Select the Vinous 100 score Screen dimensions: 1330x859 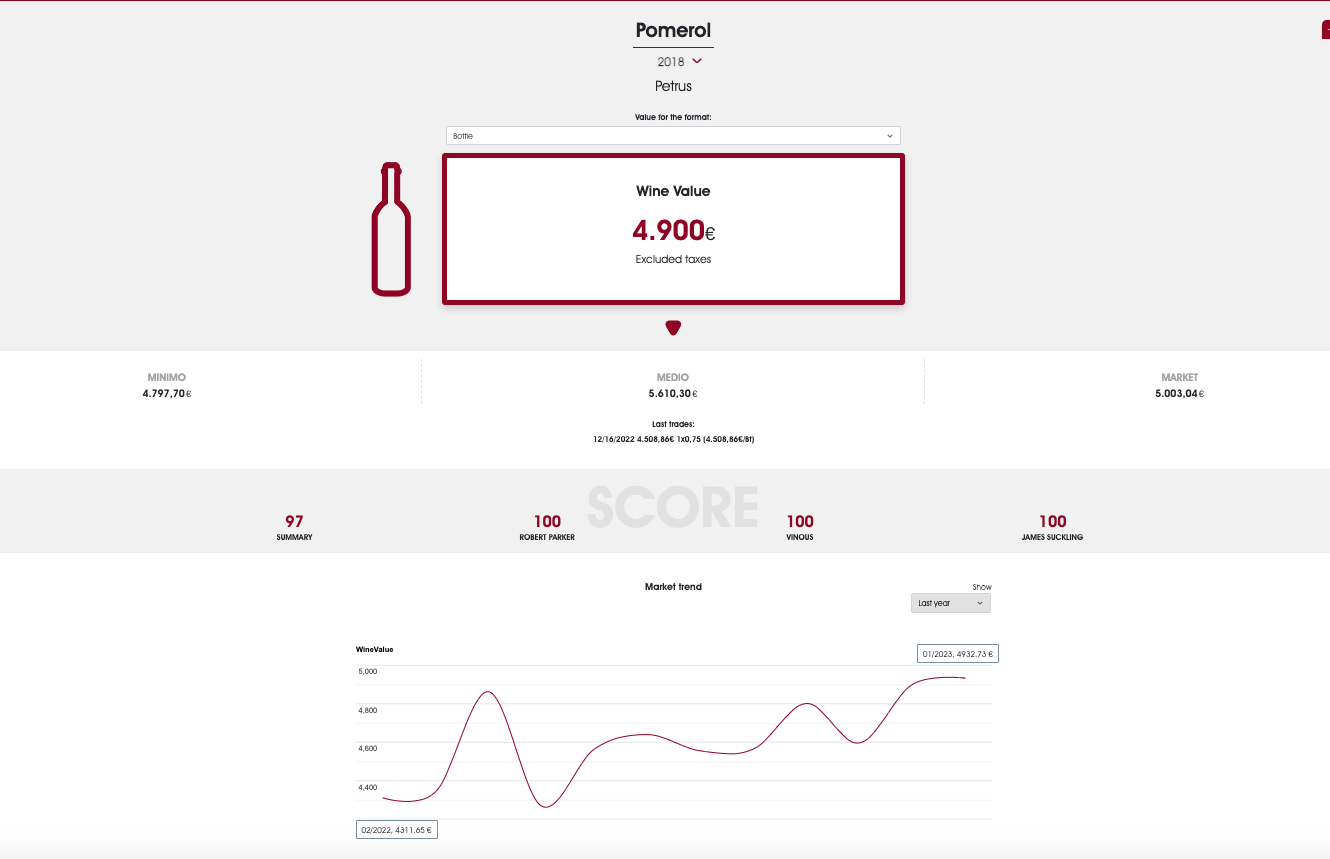tap(800, 527)
